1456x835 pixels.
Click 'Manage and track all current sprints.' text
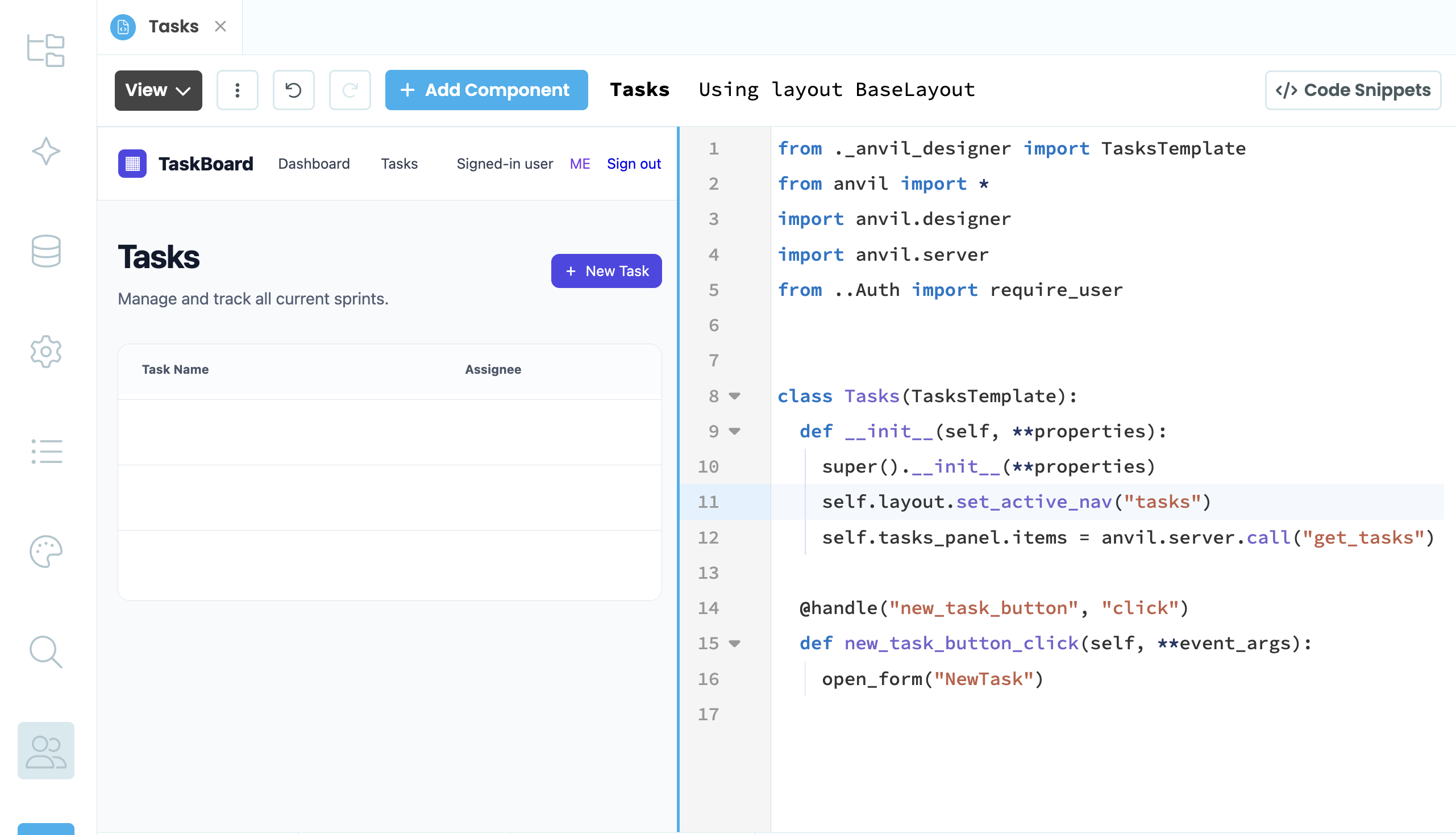[253, 299]
